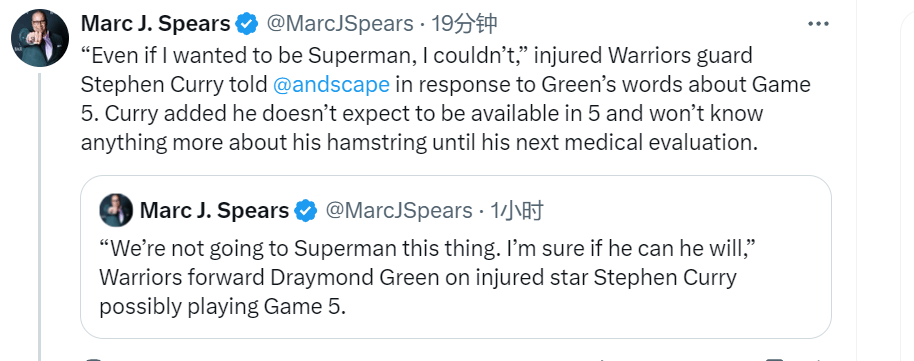Click the 19分钟 timestamp
The width and height of the screenshot is (914, 361).
pyautogui.click(x=463, y=24)
